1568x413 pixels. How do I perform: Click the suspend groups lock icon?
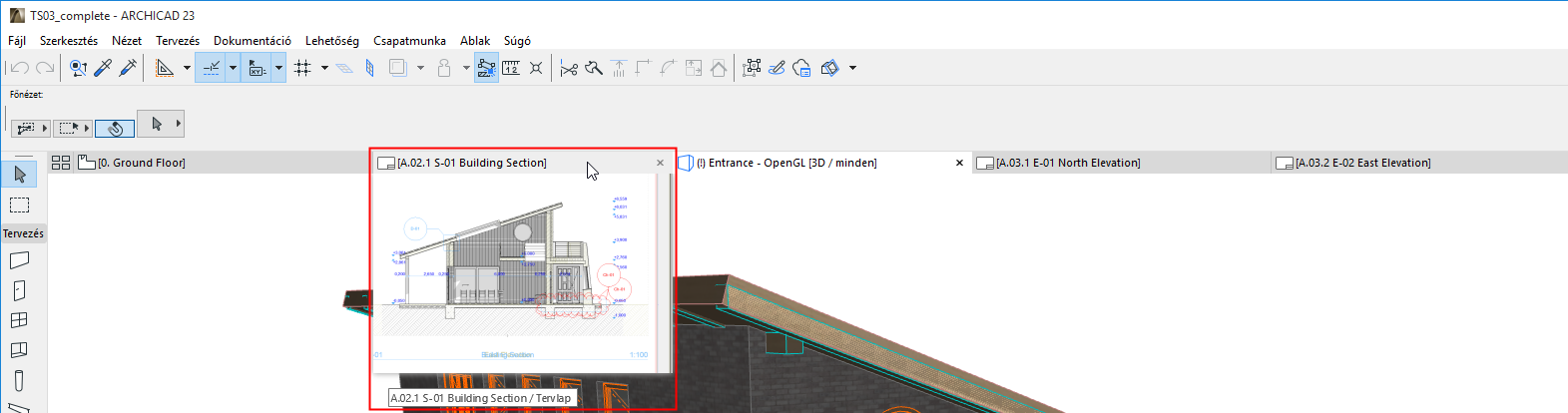pyautogui.click(x=444, y=68)
